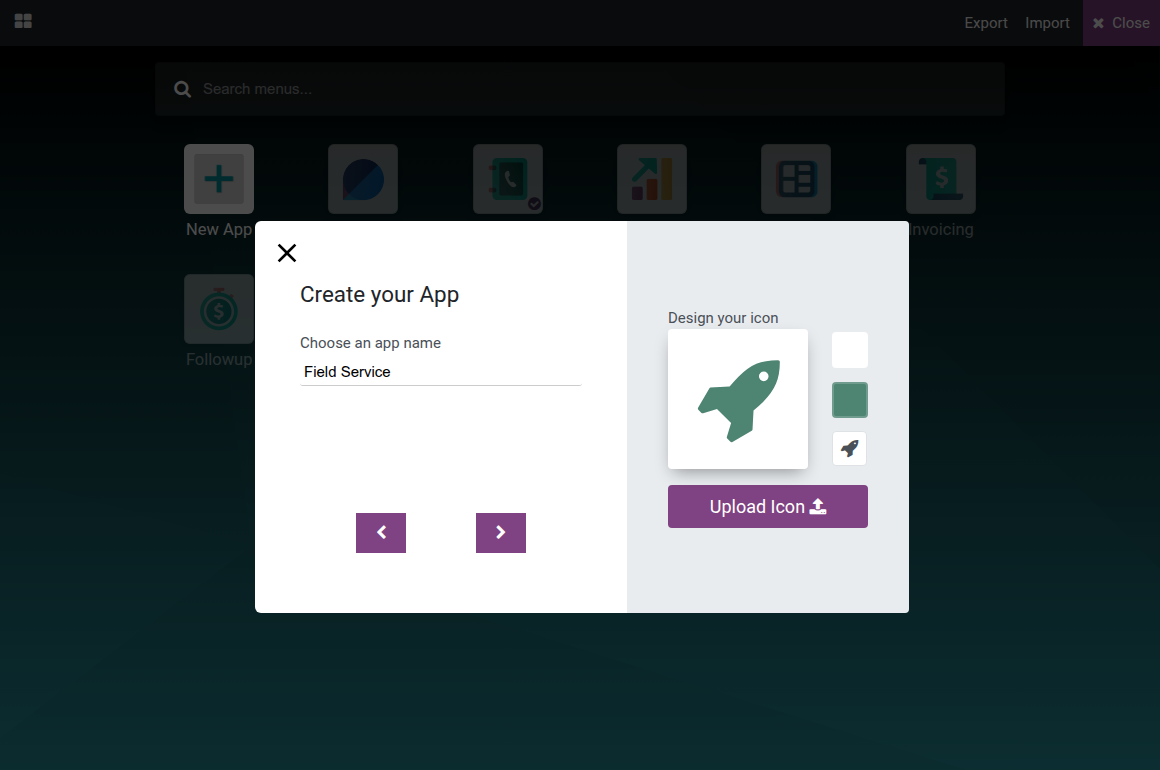The height and width of the screenshot is (770, 1160).
Task: Open the home menu grid icon
Action: 24,21
